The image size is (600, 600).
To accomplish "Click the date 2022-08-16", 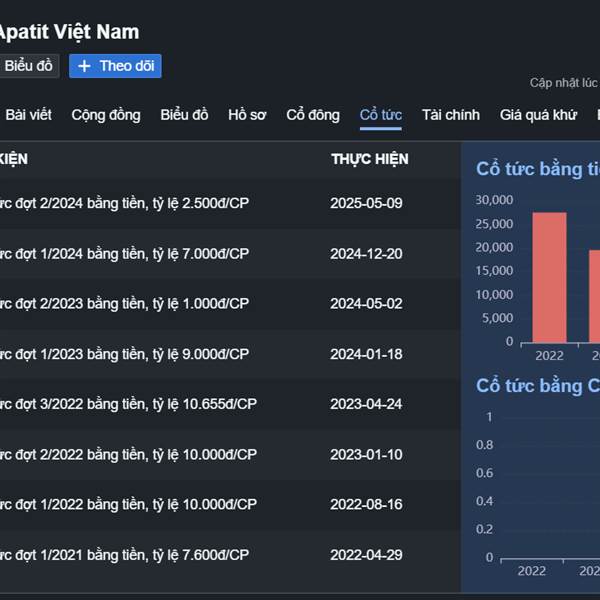I will pos(366,504).
